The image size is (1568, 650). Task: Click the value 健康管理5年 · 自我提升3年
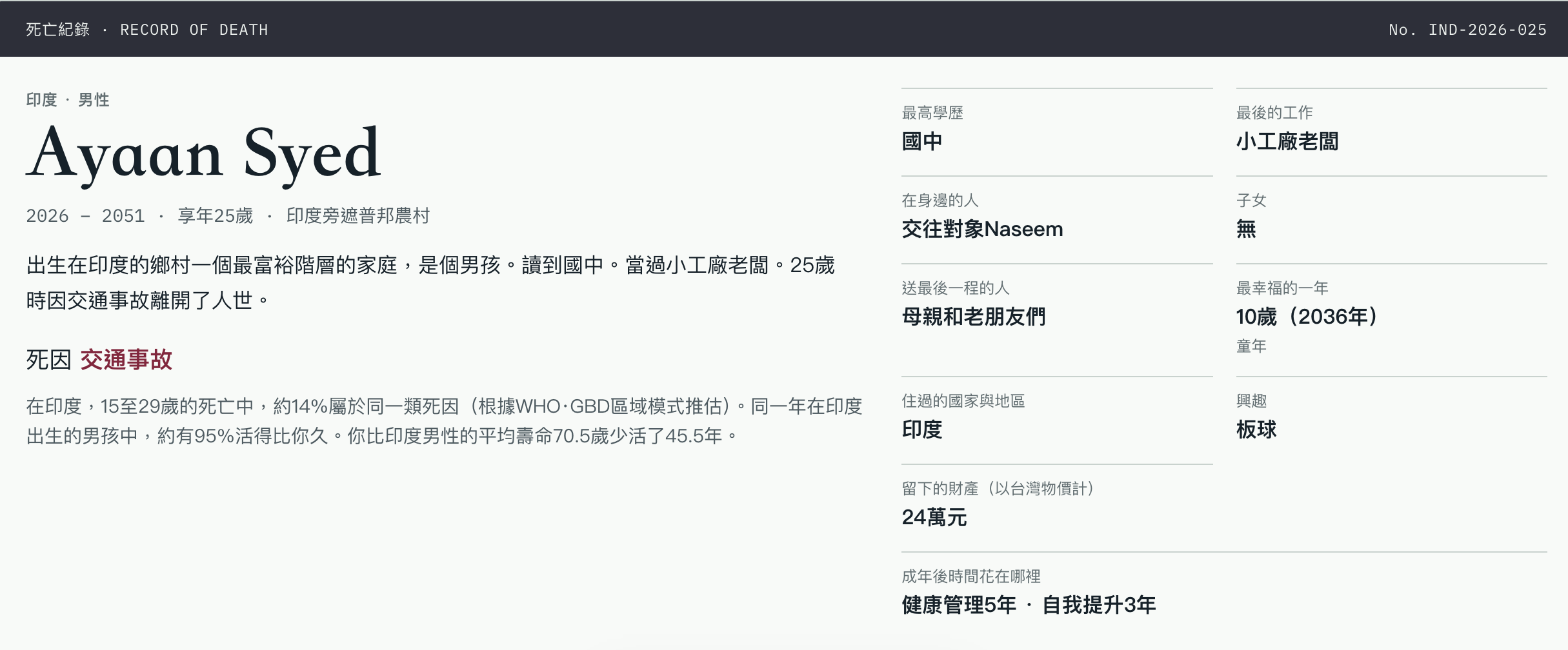tap(1029, 605)
